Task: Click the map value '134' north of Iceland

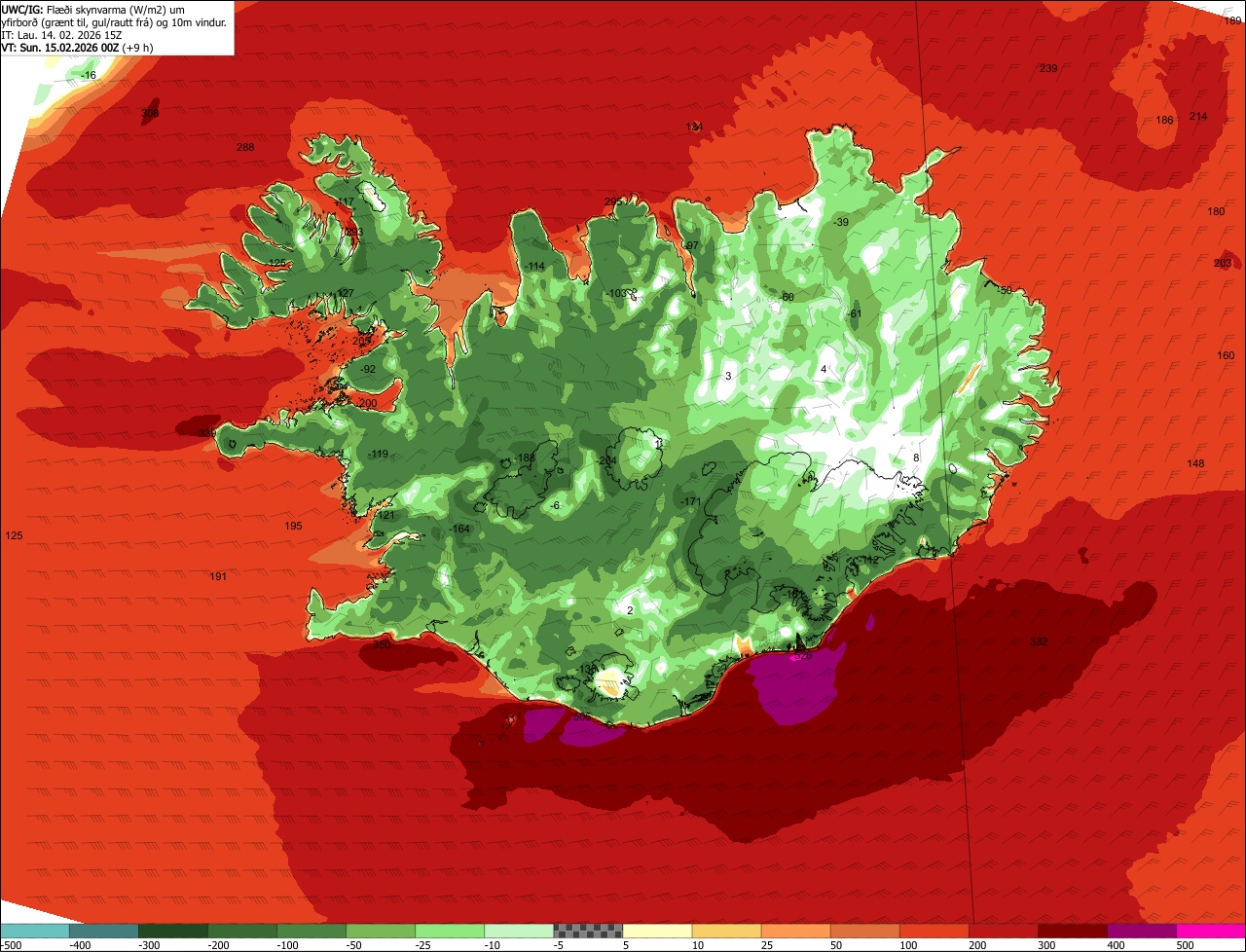Action: tap(694, 128)
